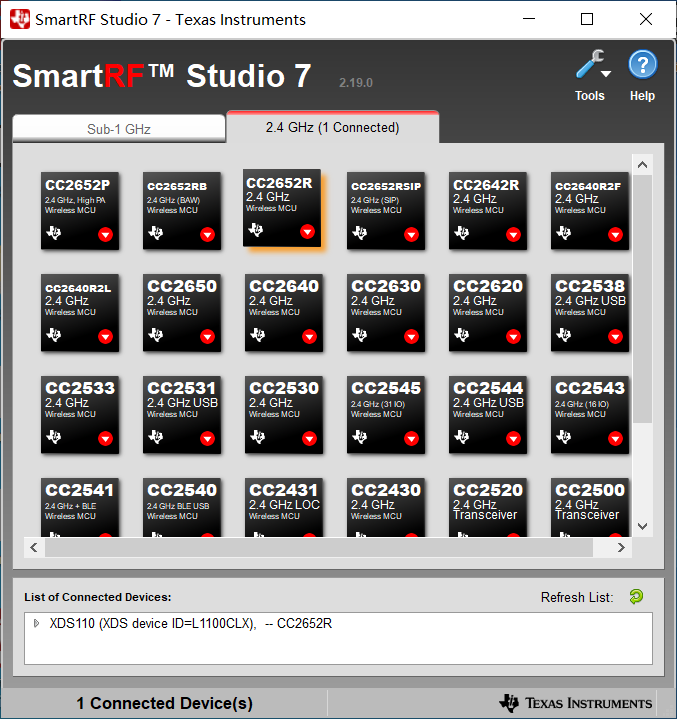
Task: Select the CC2652RB device tile
Action: click(x=182, y=210)
